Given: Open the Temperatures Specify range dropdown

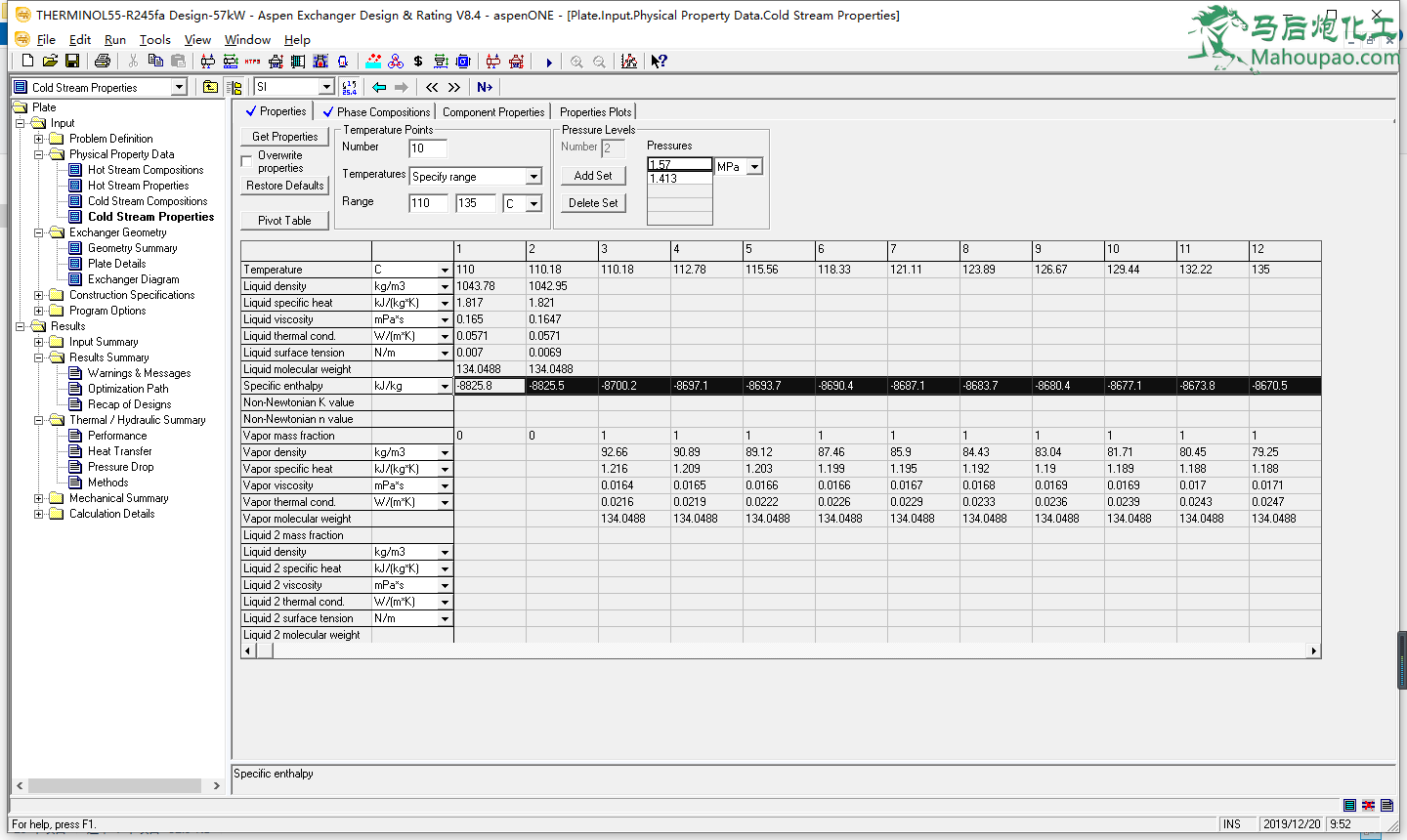Looking at the screenshot, I should 533,177.
